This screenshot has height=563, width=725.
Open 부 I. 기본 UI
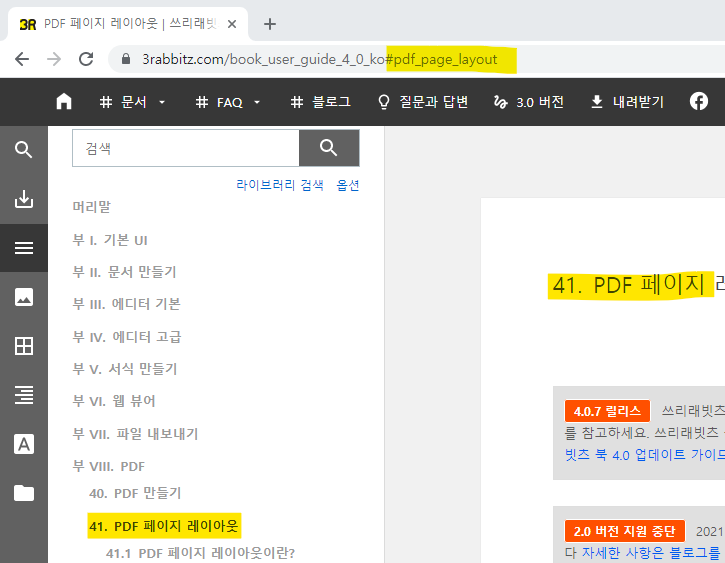tap(110, 240)
